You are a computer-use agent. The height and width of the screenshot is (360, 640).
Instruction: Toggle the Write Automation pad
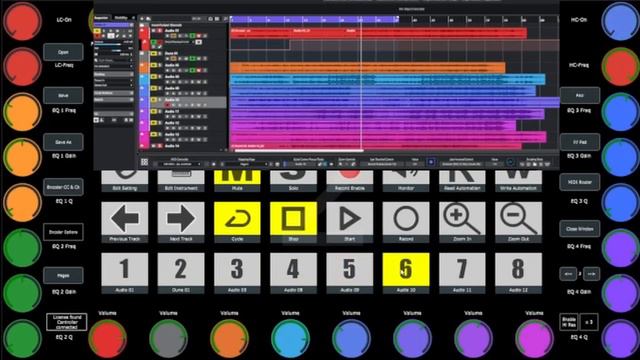pos(518,181)
